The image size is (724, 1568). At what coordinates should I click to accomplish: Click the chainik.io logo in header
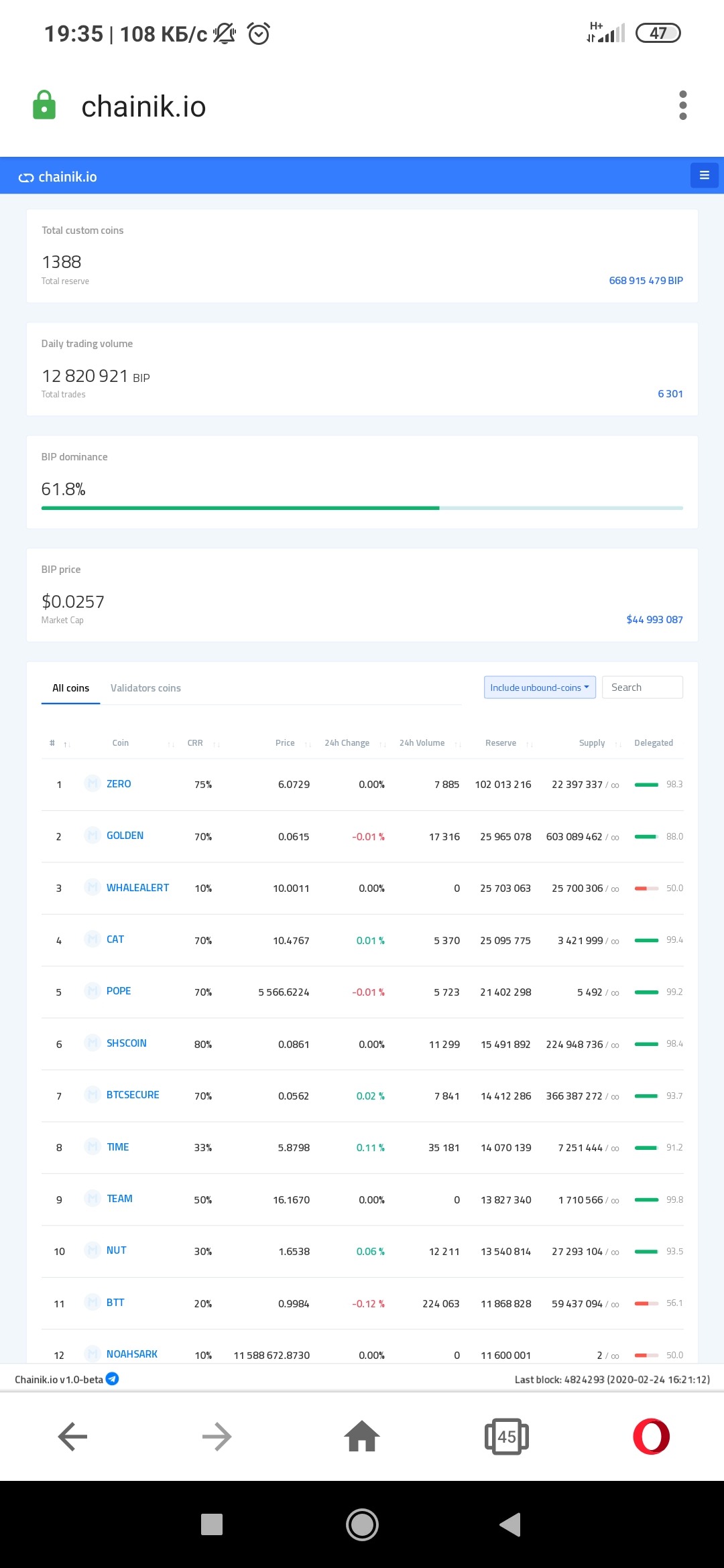coord(58,177)
